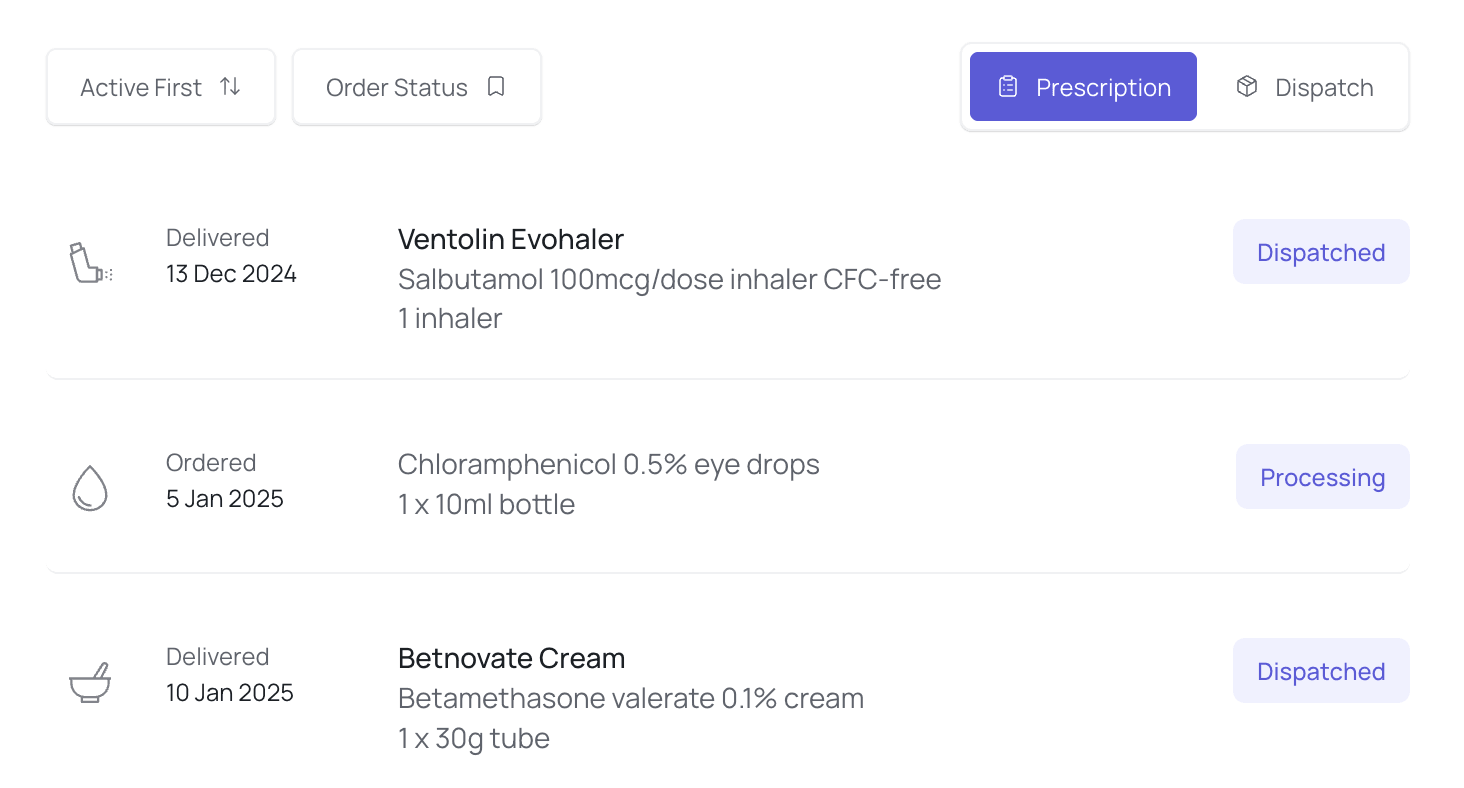Click the Betnovate Cream order title
The width and height of the screenshot is (1464, 788).
click(511, 658)
